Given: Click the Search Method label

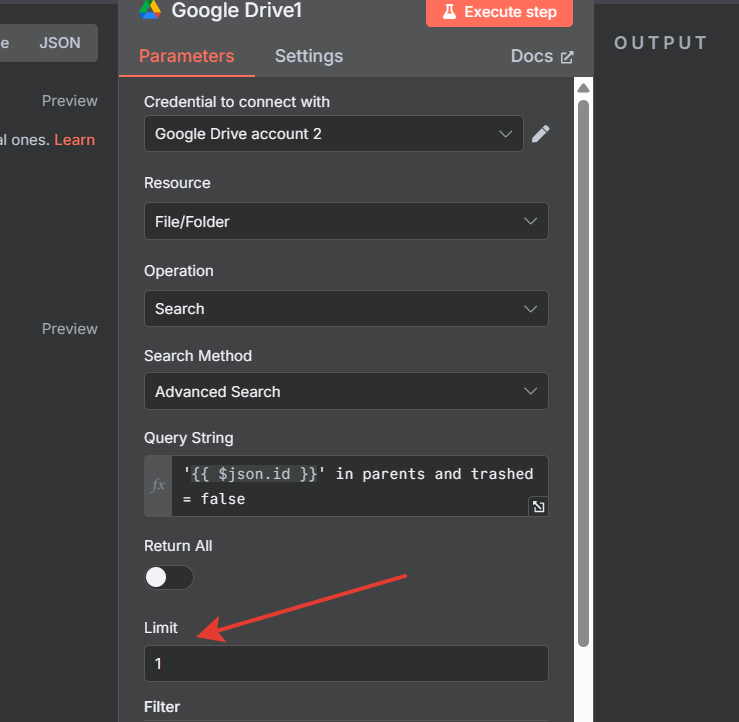Looking at the screenshot, I should 198,356.
